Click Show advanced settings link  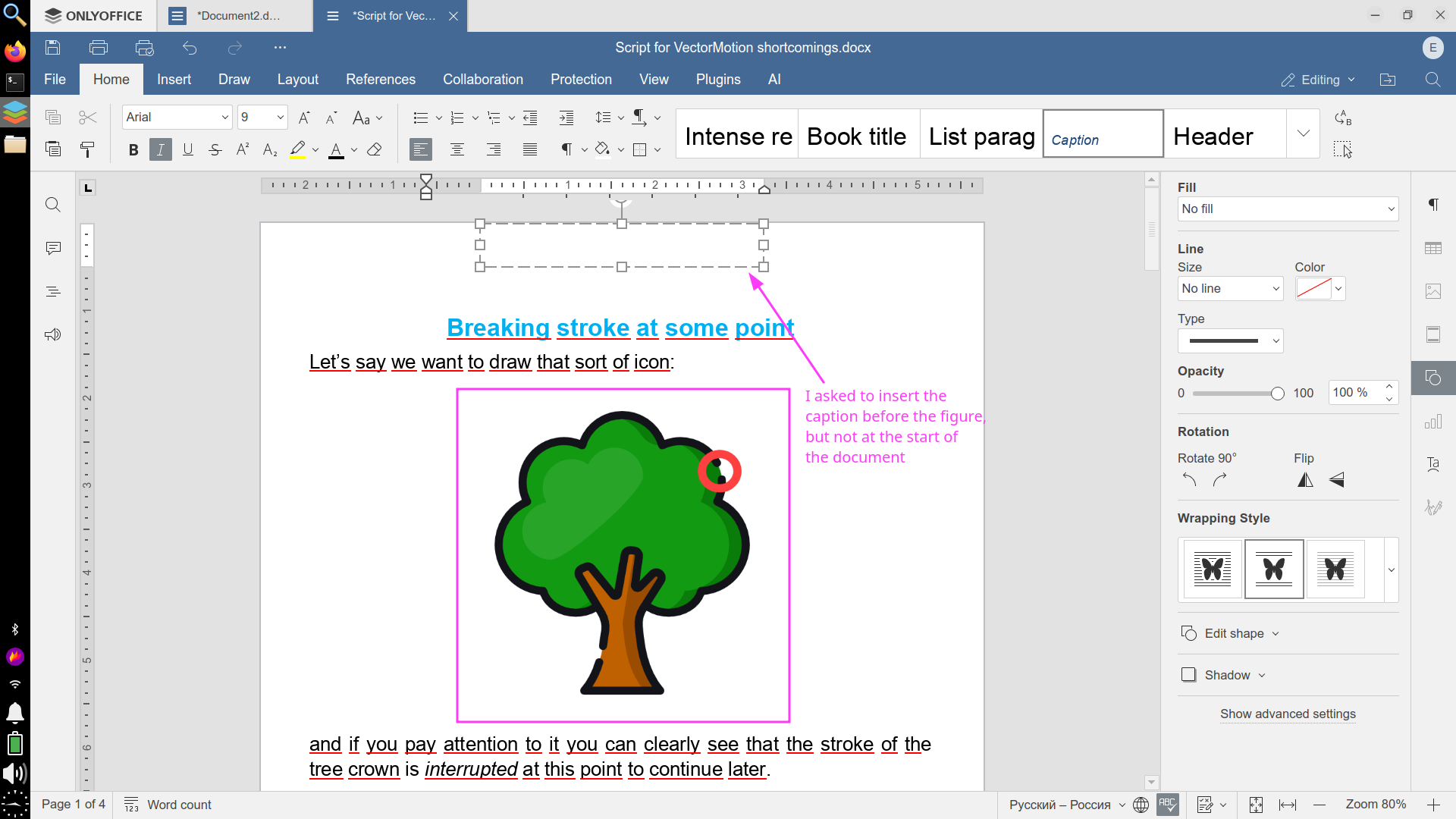[1287, 714]
